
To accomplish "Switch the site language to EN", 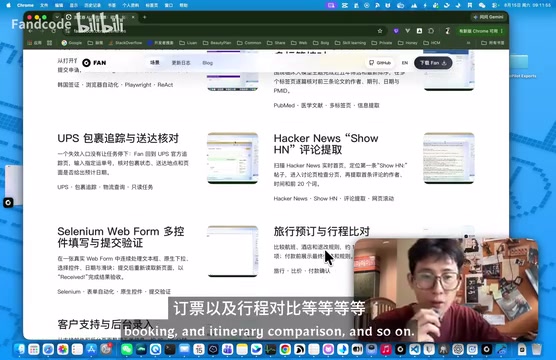I will tap(405, 63).
